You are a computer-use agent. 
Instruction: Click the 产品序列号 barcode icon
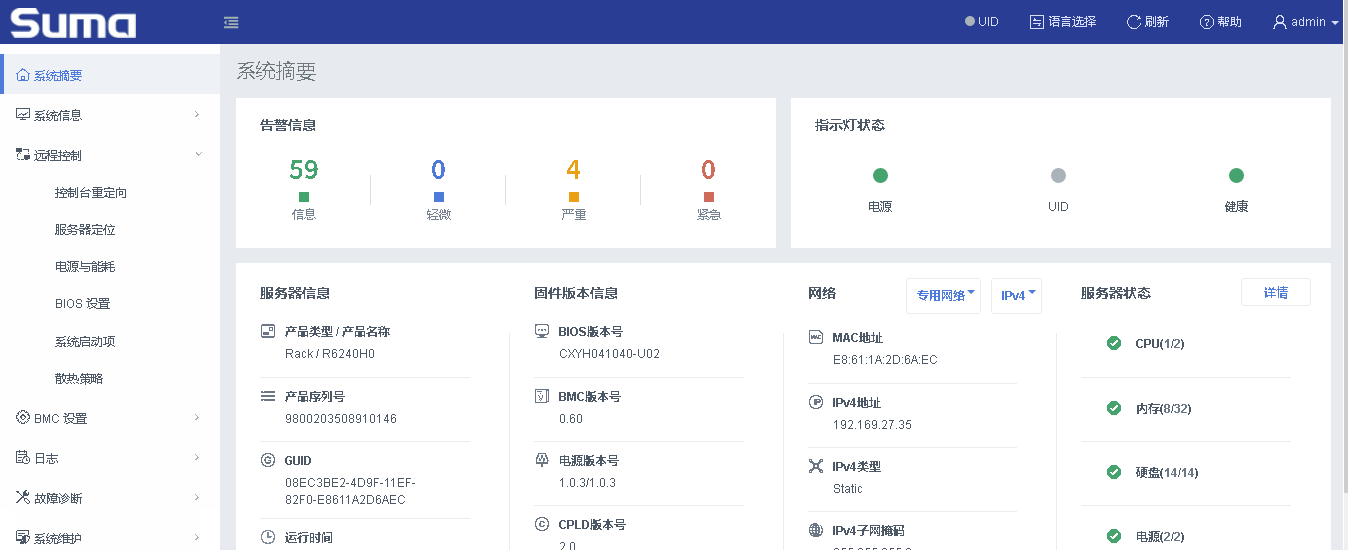[x=267, y=396]
